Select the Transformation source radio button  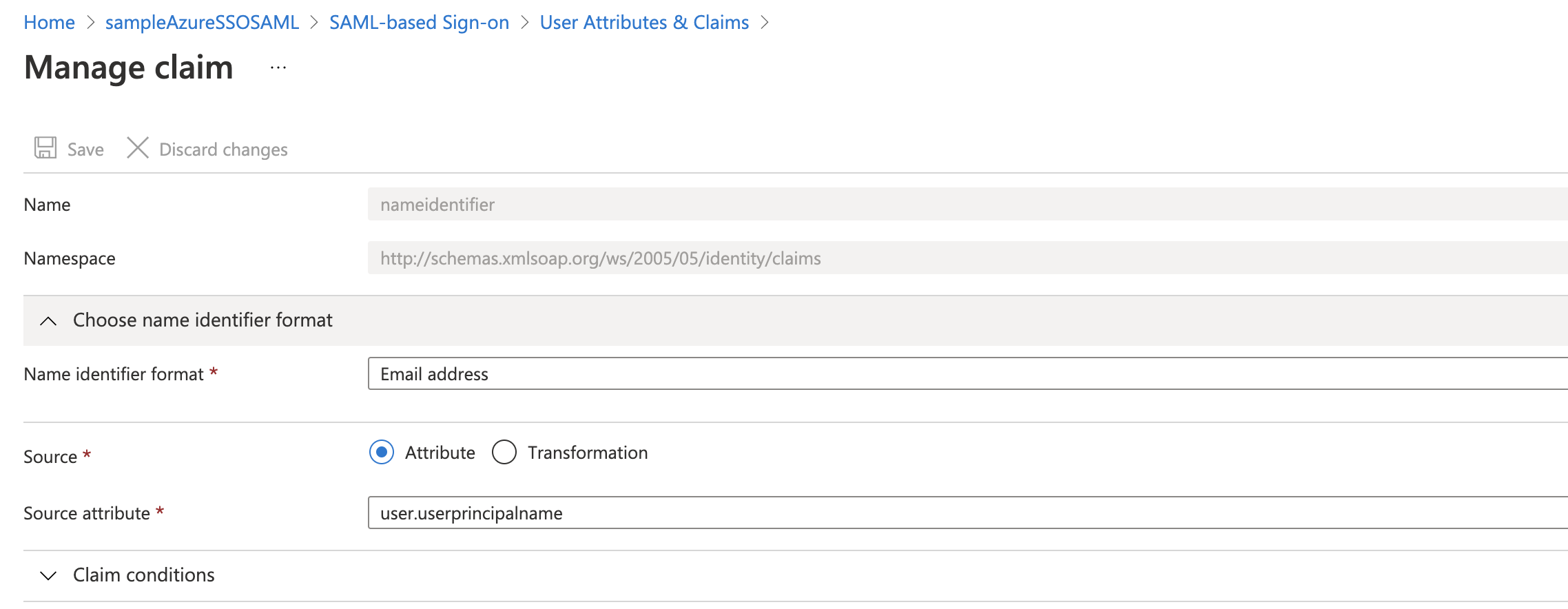504,453
